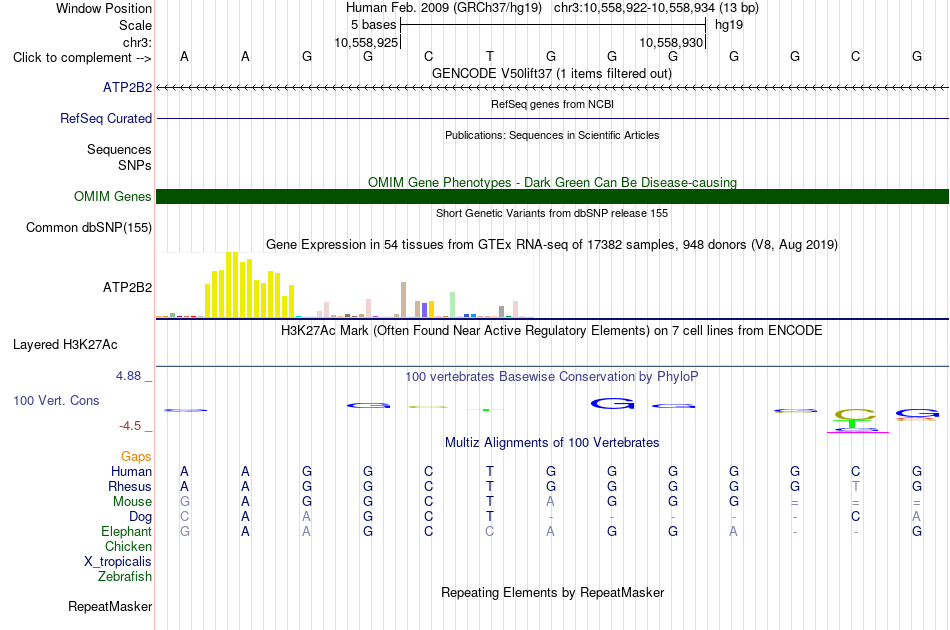950x630 pixels.
Task: Open 'Publications: Sequences in Scientific Articles' title
Action: [552, 135]
